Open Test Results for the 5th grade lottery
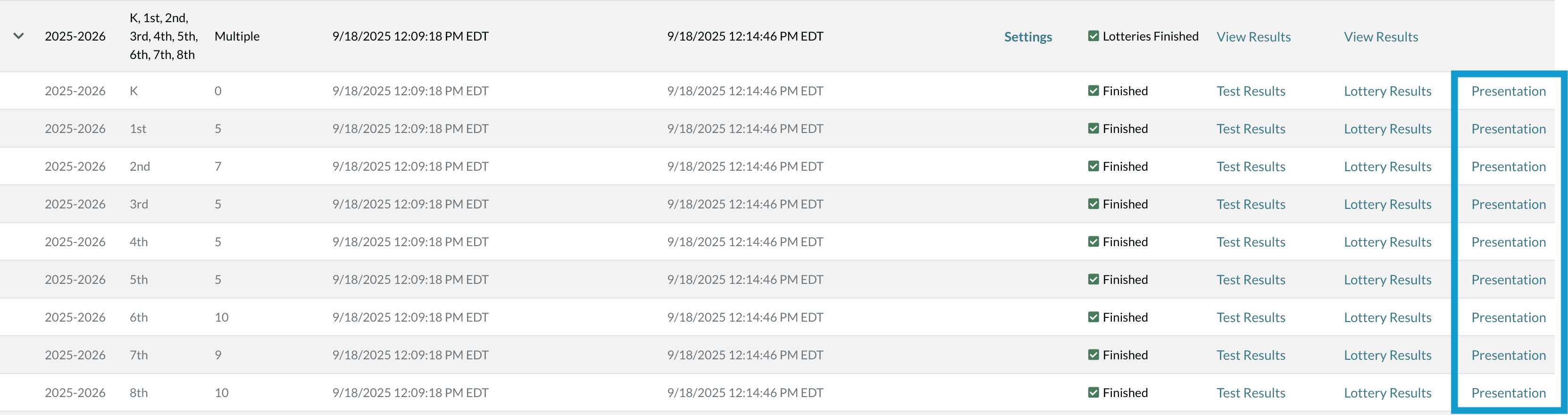 coord(1250,279)
